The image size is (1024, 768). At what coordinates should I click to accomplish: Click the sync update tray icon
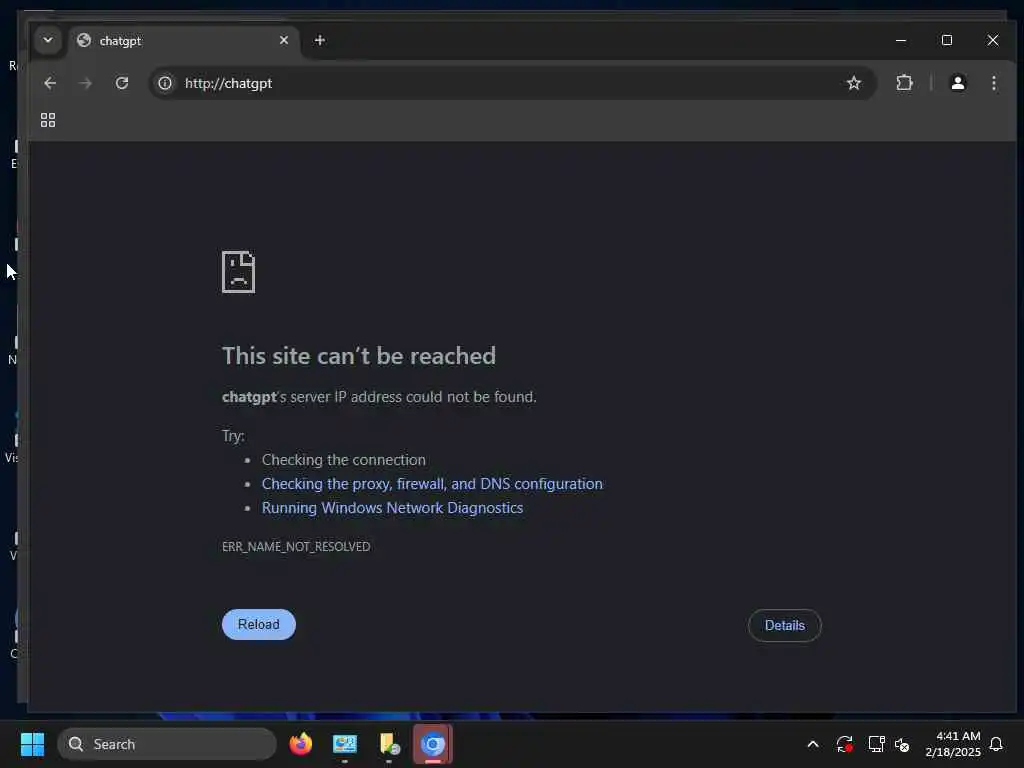[844, 744]
